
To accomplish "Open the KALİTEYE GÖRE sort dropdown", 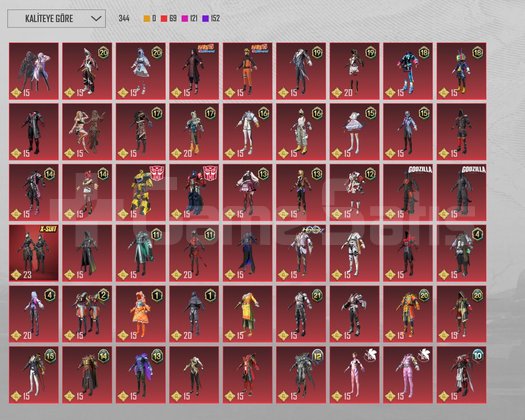I will click(56, 18).
